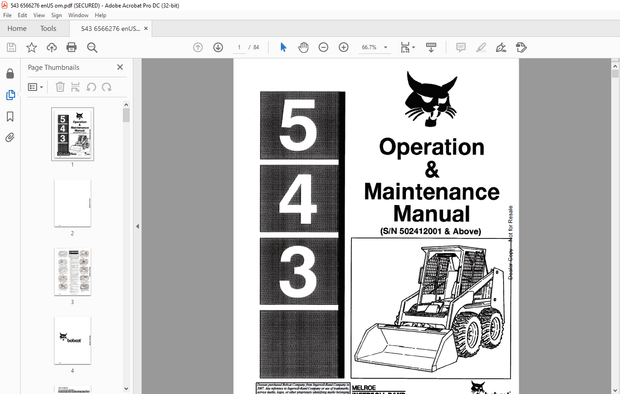Choose the Selection arrow tool

click(x=283, y=47)
